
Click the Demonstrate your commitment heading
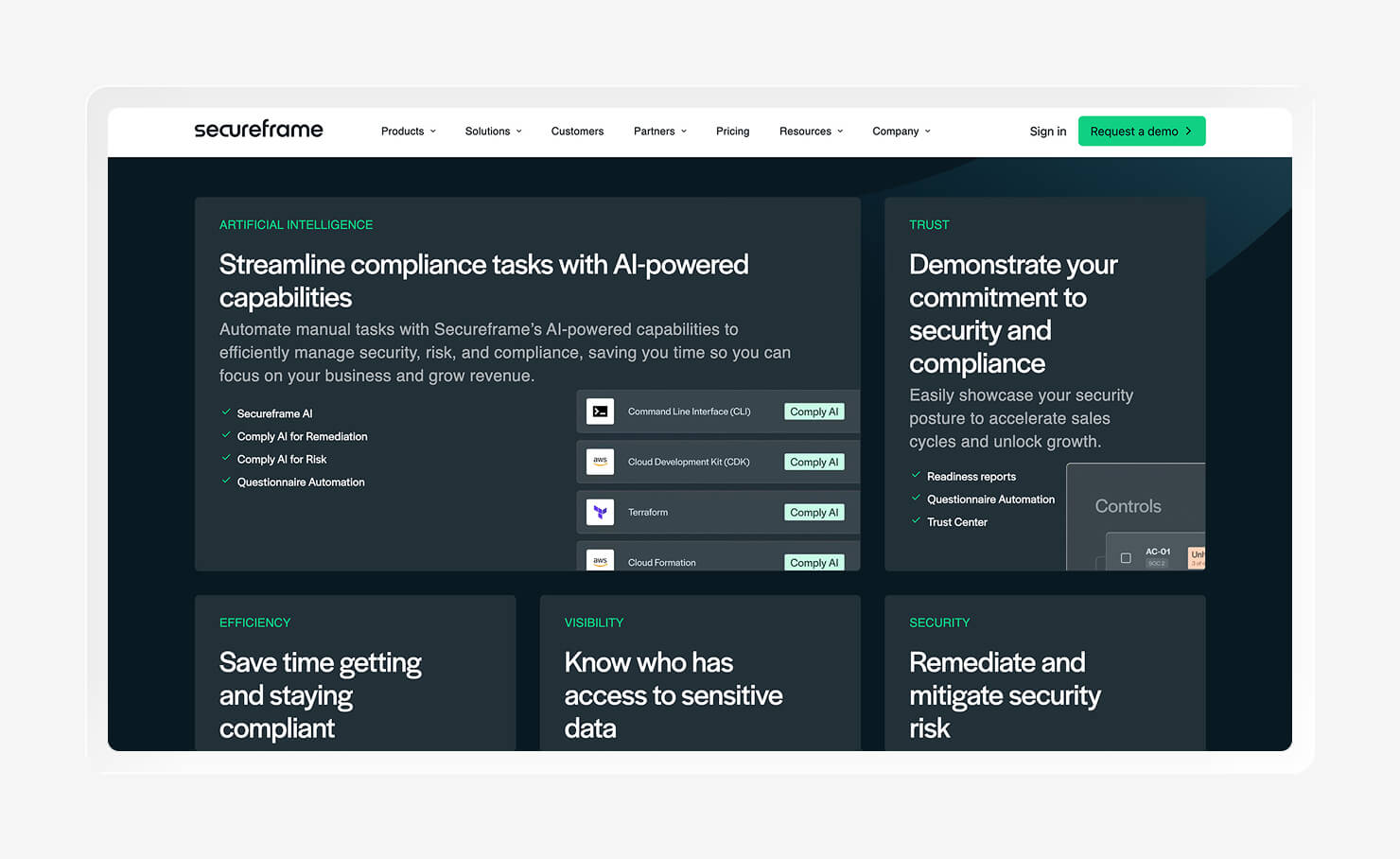[1013, 313]
